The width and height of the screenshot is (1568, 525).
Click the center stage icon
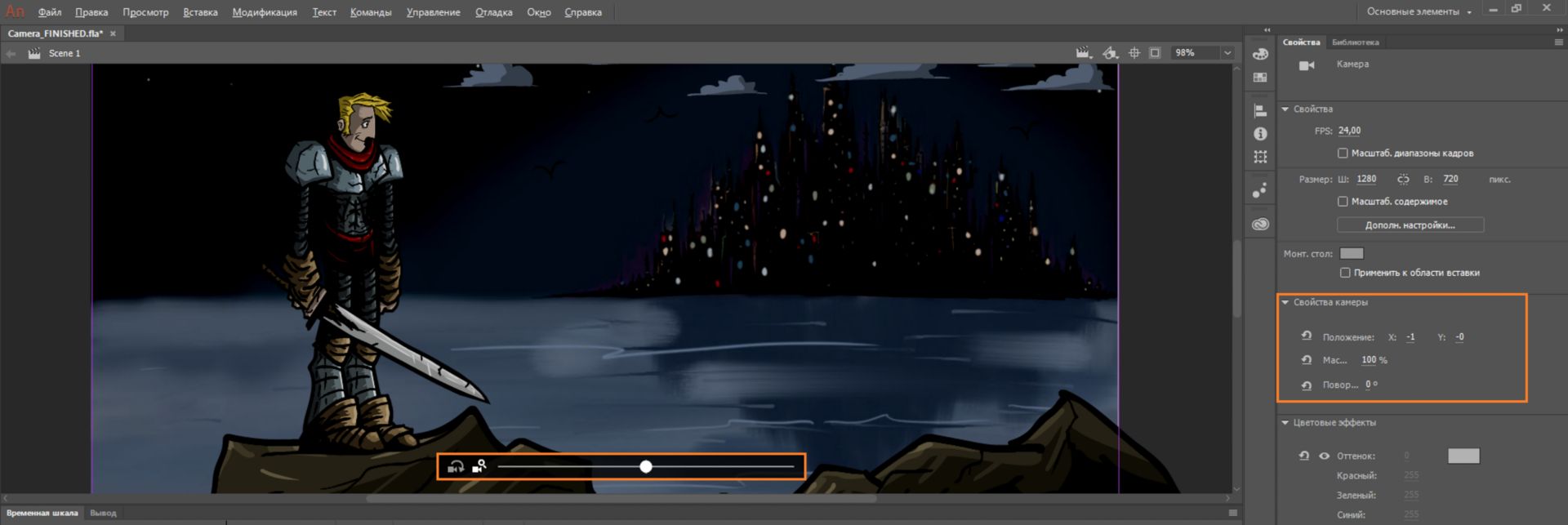[x=1134, y=53]
